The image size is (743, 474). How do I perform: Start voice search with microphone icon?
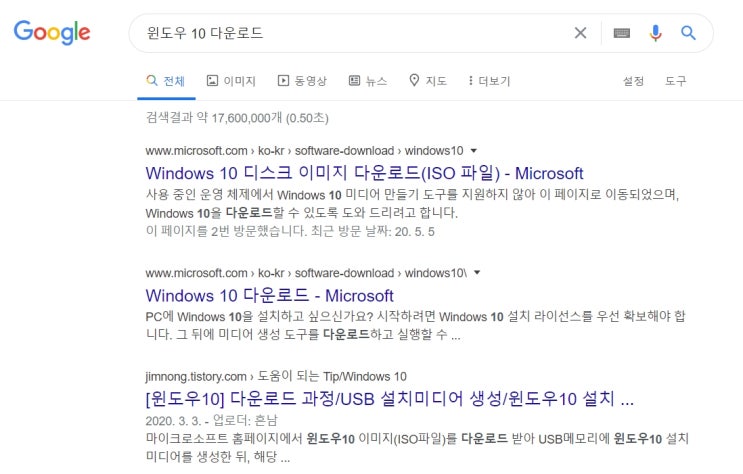[655, 33]
